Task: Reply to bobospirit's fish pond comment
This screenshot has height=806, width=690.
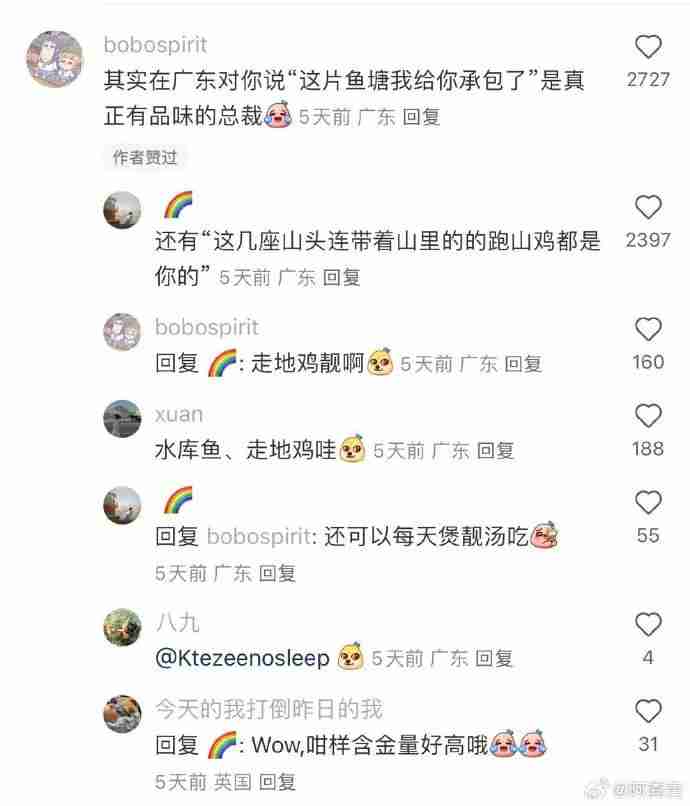Action: (421, 117)
